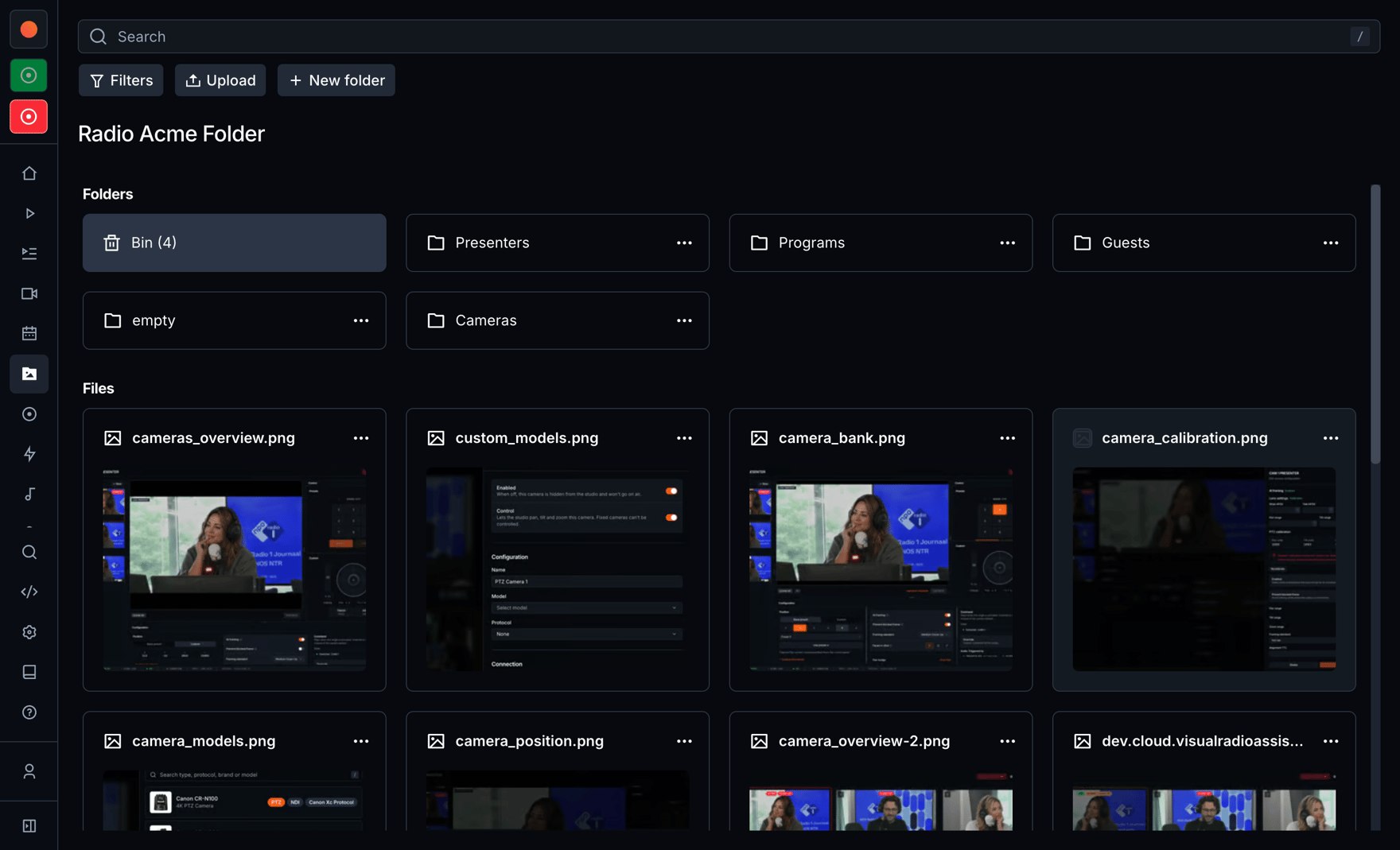Open the Programs folder
Image resolution: width=1400 pixels, height=850 pixels.
[x=881, y=243]
